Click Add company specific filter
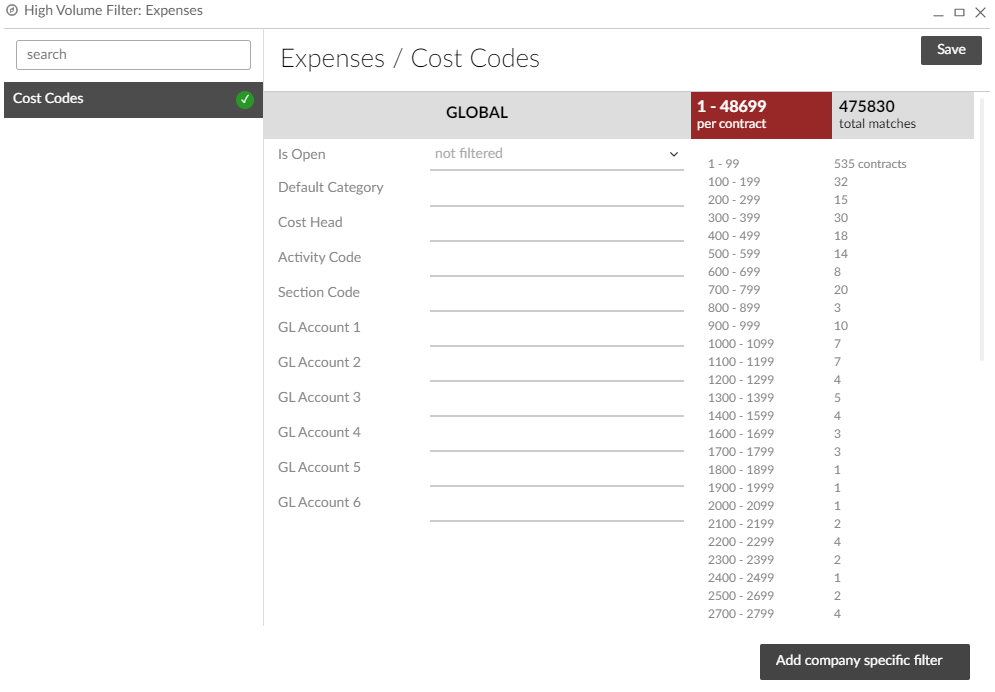 864,661
